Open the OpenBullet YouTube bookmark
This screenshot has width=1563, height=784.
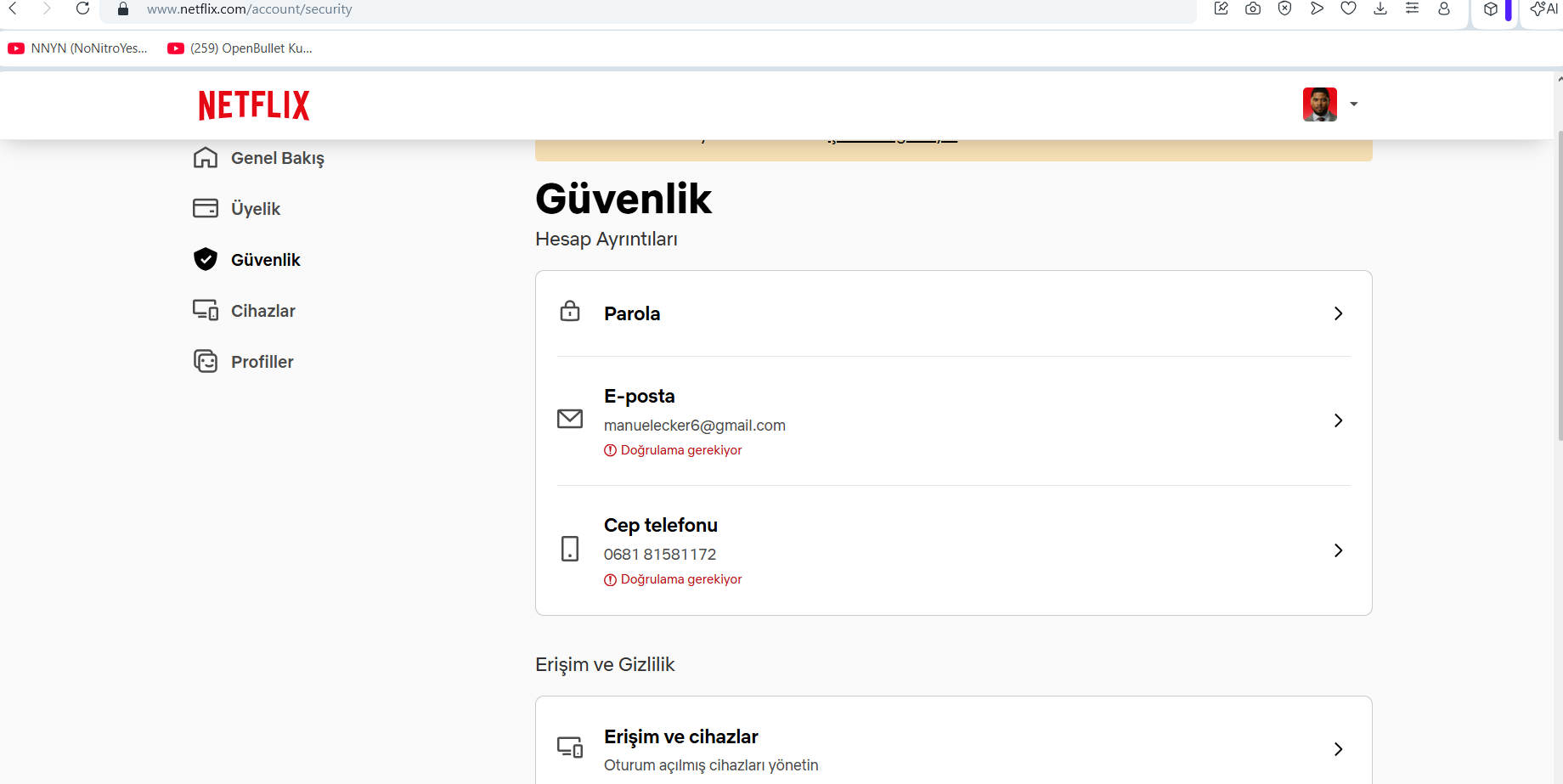240,48
